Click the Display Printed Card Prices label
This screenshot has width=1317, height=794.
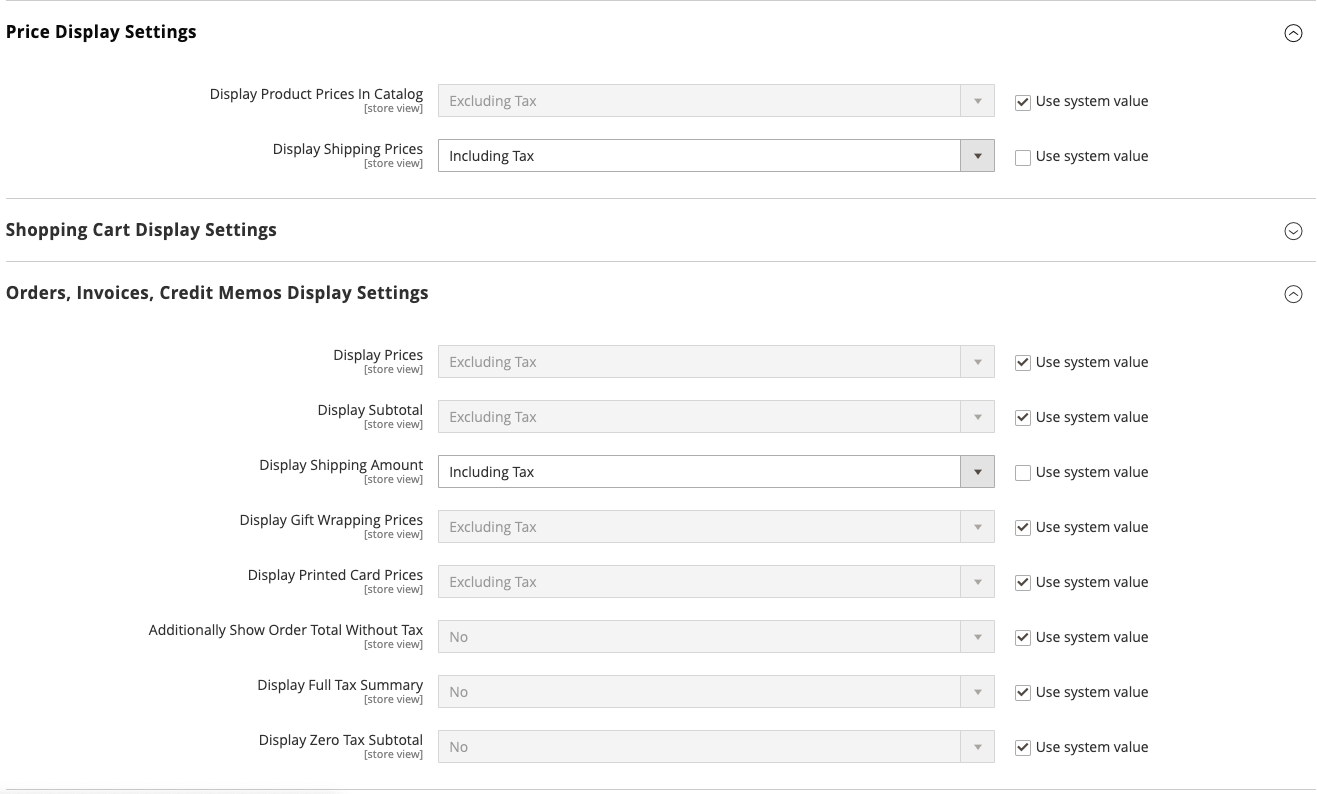[x=335, y=575]
